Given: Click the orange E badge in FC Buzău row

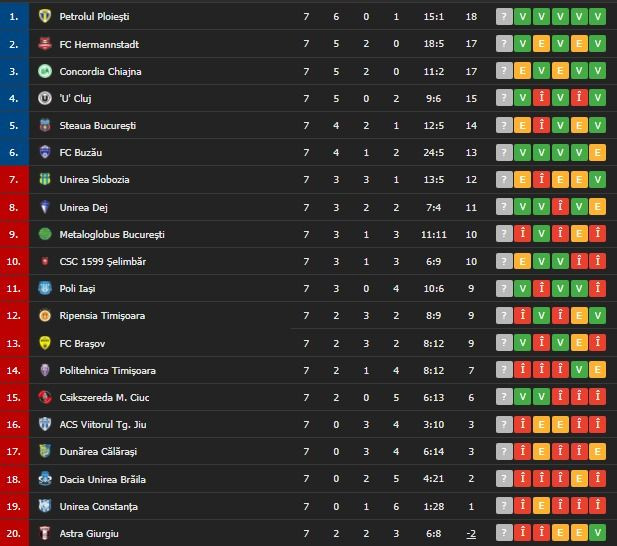Looking at the screenshot, I should (598, 152).
